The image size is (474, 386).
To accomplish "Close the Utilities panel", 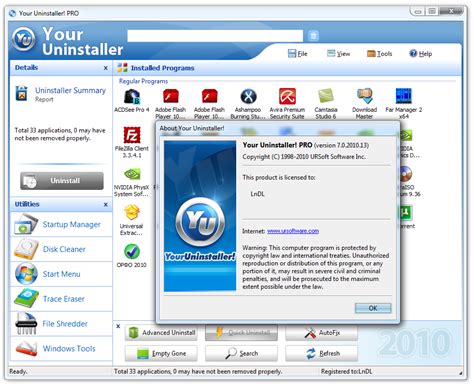I will (106, 204).
